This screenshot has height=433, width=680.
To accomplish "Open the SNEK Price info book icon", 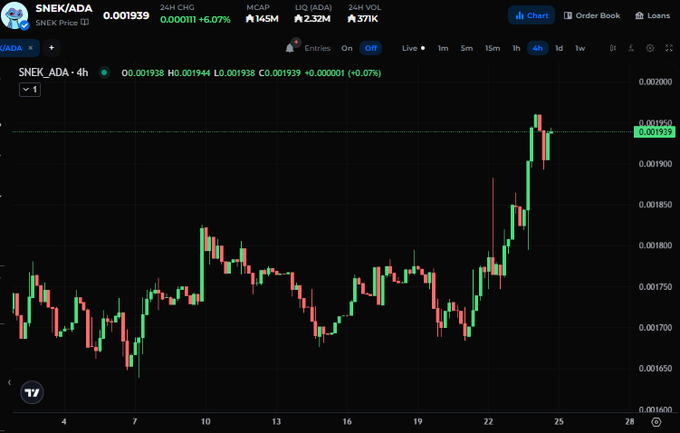I will click(85, 22).
